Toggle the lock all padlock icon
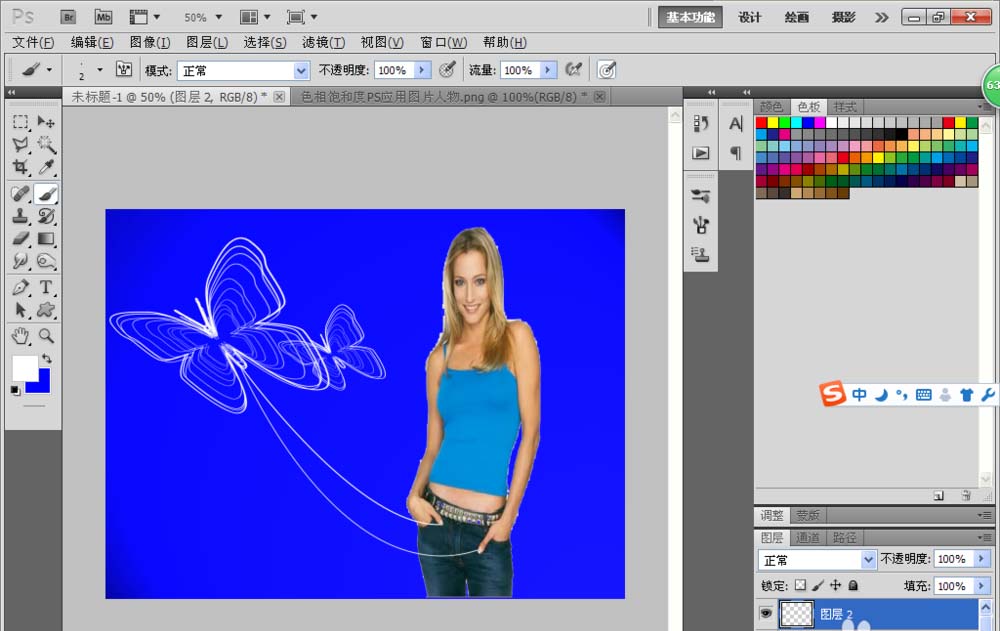Screen dimensions: 1000x631 click(853, 586)
